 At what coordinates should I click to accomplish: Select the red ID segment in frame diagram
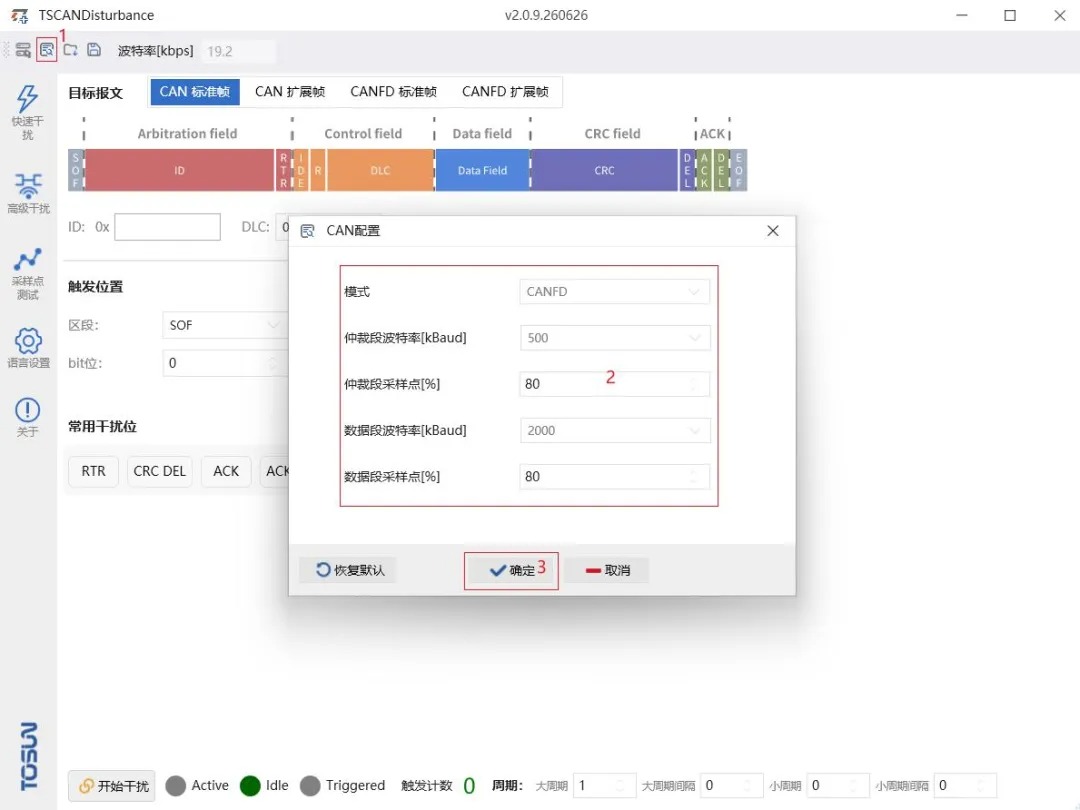pos(179,170)
